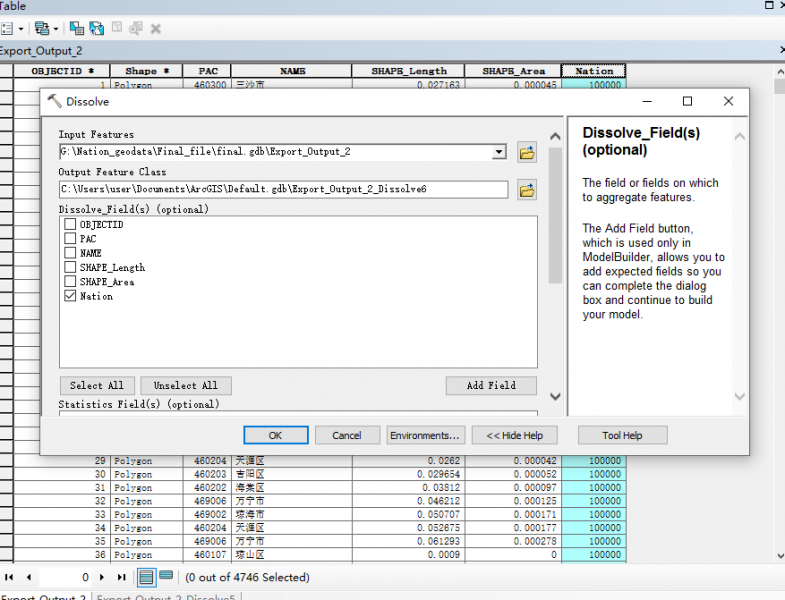785x600 pixels.
Task: Check the OBJECTID dissolve field
Action: point(70,225)
